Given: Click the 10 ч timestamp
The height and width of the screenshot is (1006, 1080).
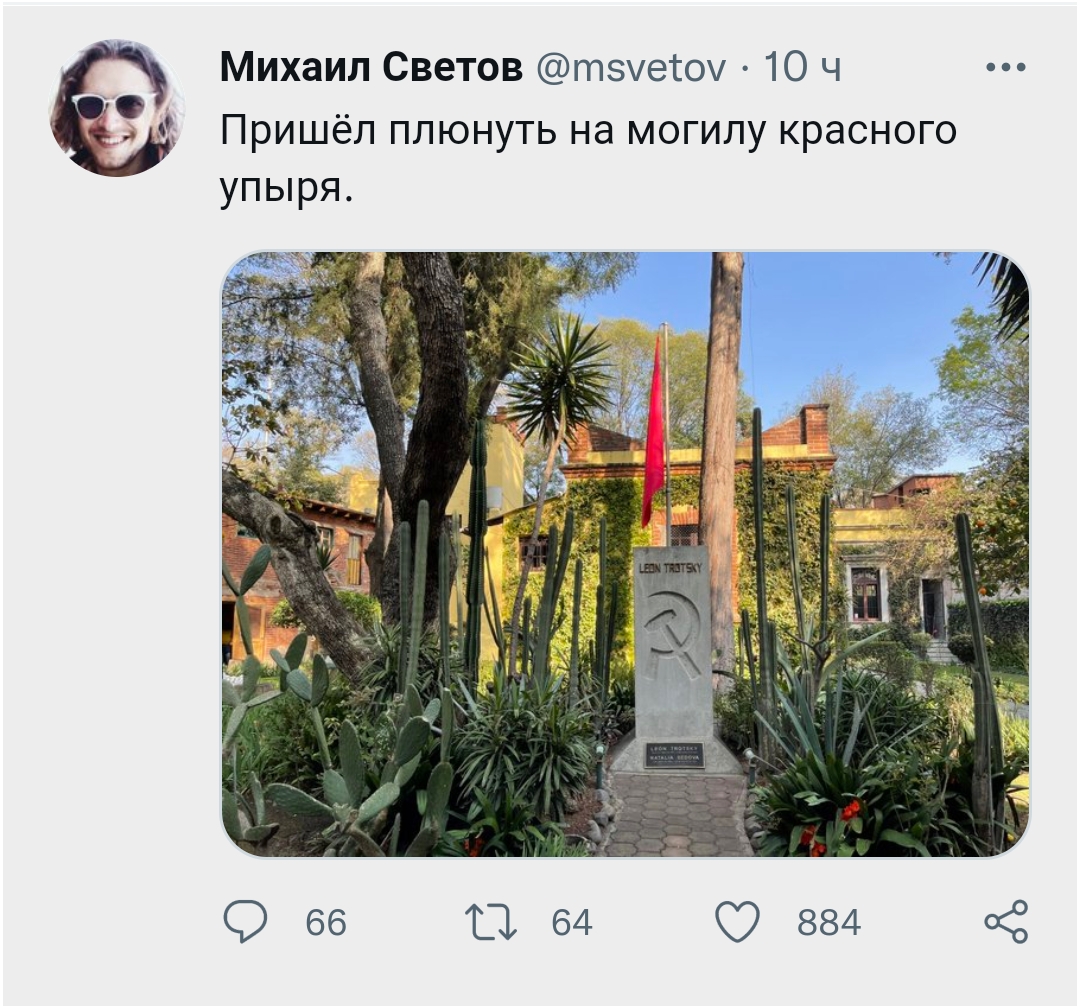Looking at the screenshot, I should click(802, 67).
